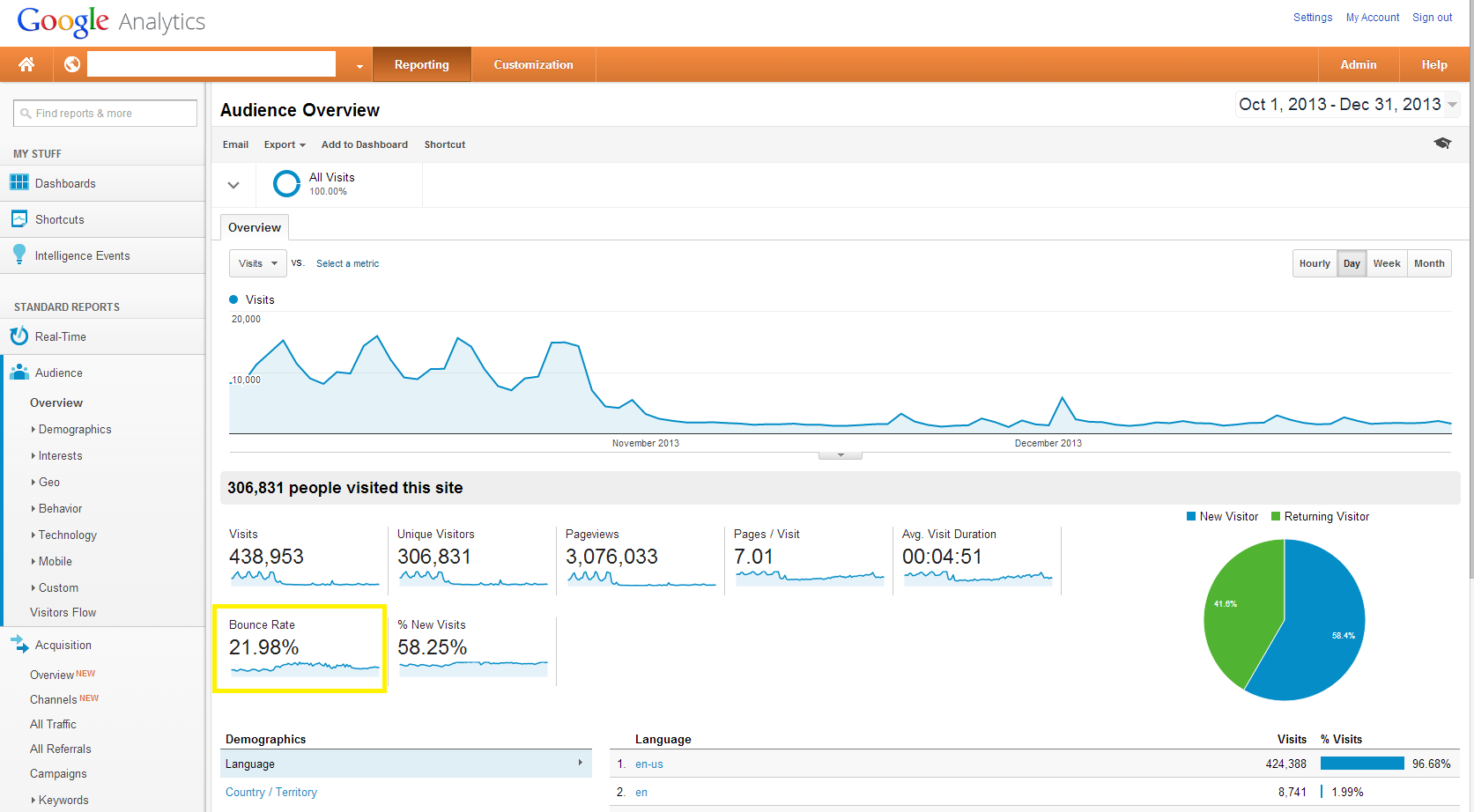
Task: Open My Account link
Action: 1373,18
